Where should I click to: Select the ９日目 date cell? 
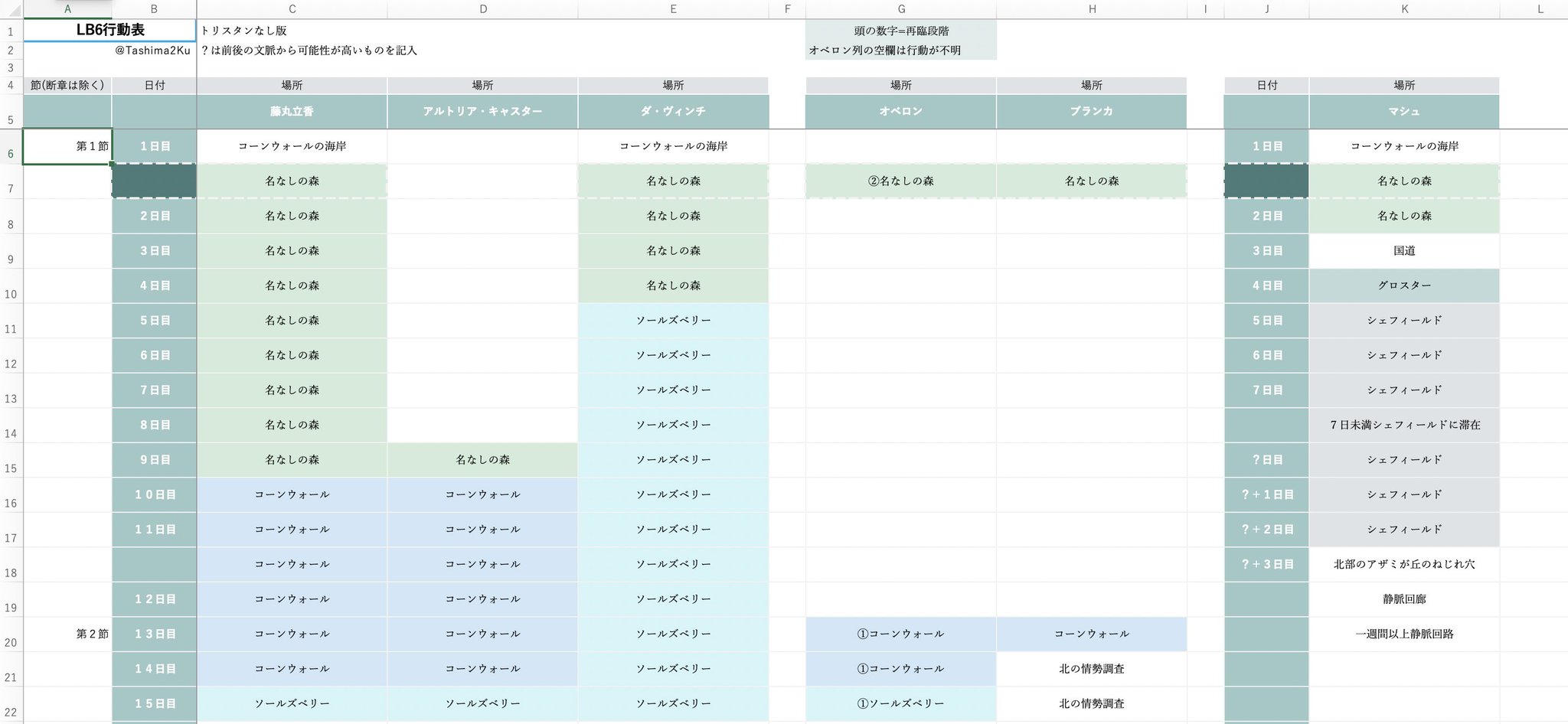point(154,460)
